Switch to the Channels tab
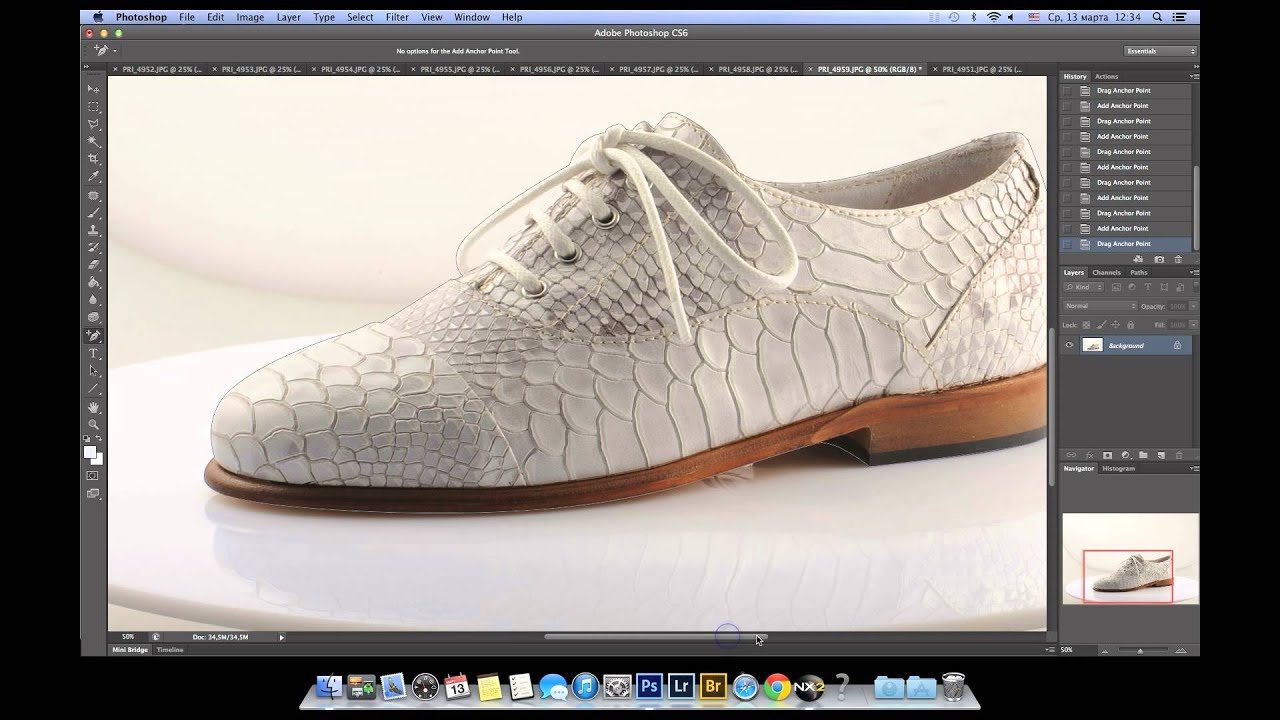This screenshot has height=720, width=1280. click(x=1106, y=272)
